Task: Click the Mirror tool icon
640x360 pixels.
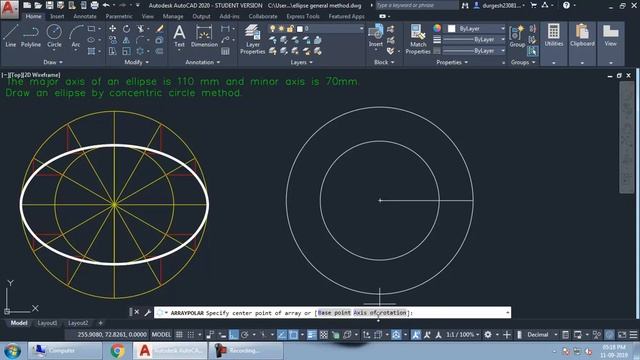Action: (x=127, y=40)
